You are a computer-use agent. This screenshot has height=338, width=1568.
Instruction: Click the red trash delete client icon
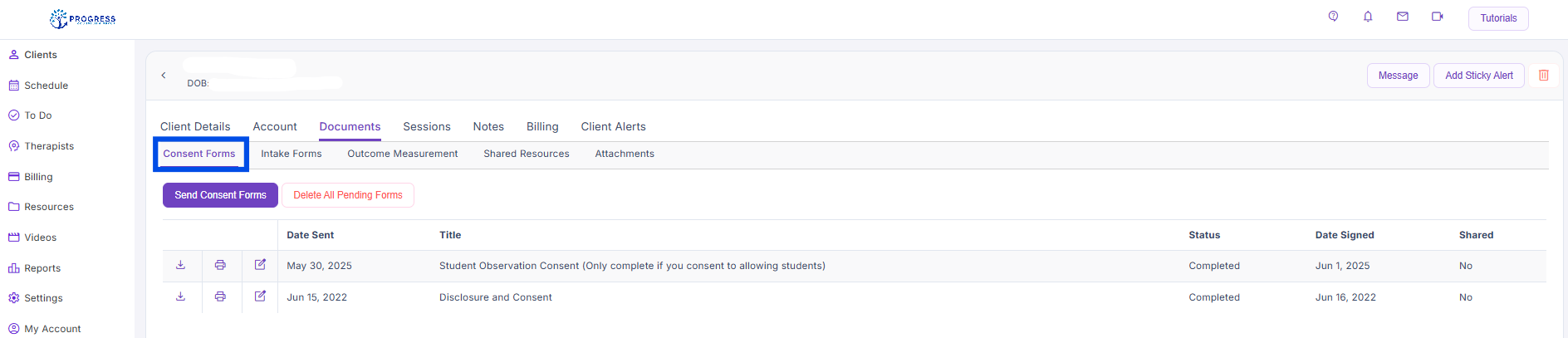tap(1544, 76)
